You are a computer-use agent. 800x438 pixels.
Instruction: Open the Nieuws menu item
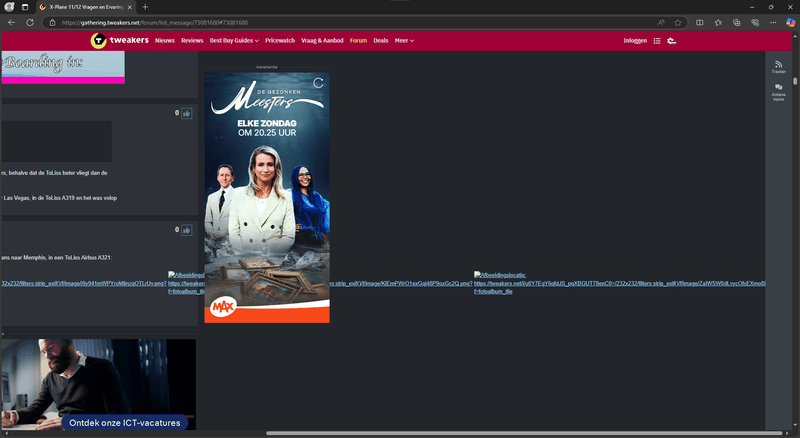point(165,41)
